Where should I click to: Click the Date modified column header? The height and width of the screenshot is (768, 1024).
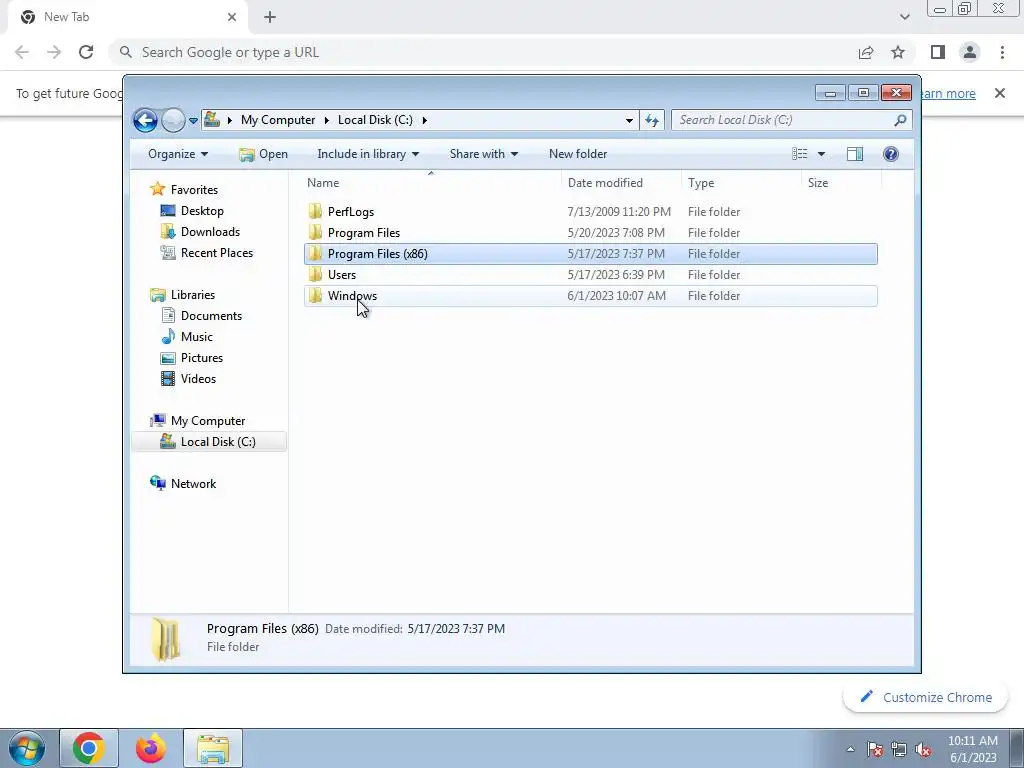pos(621,183)
